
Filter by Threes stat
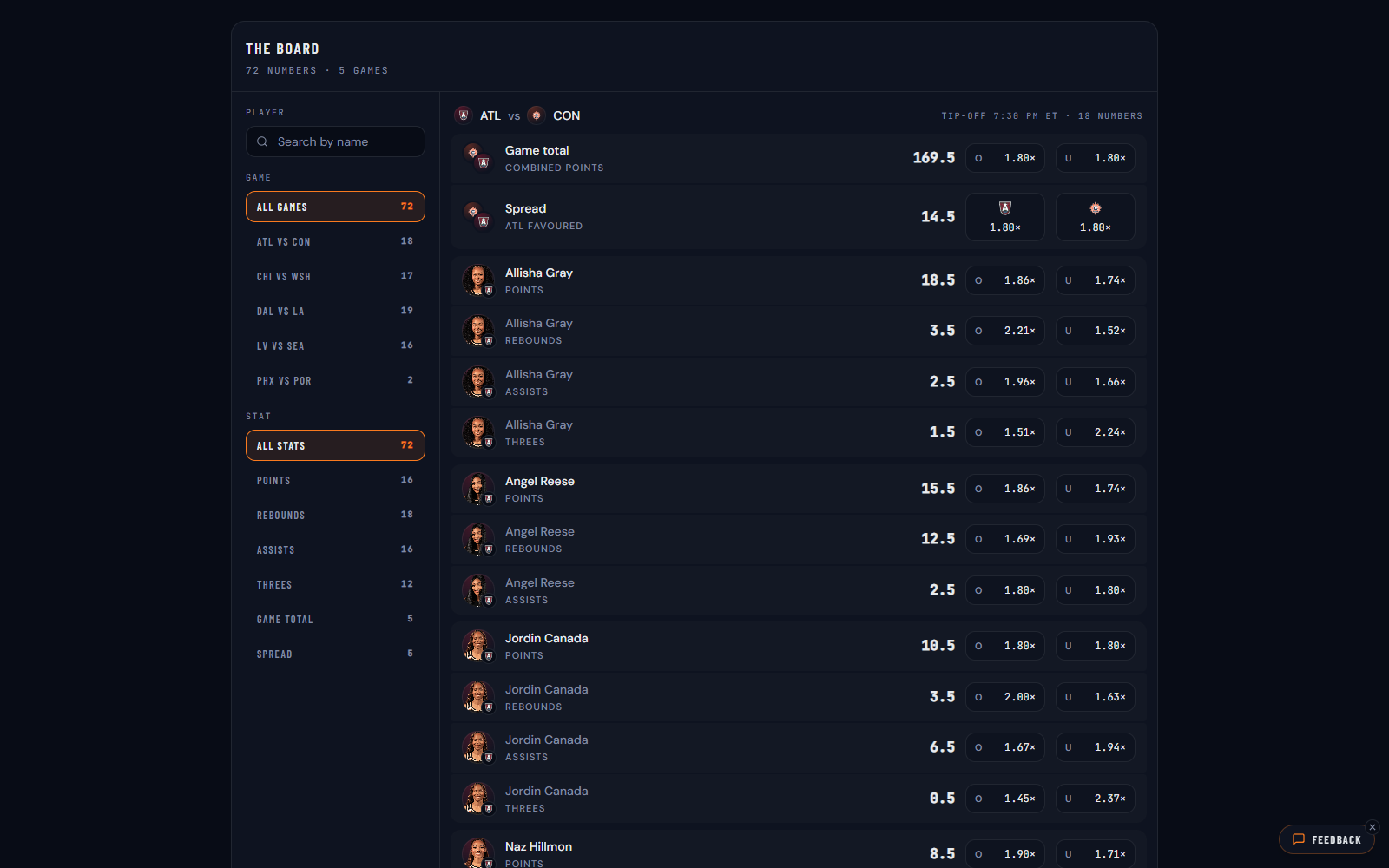coord(335,584)
